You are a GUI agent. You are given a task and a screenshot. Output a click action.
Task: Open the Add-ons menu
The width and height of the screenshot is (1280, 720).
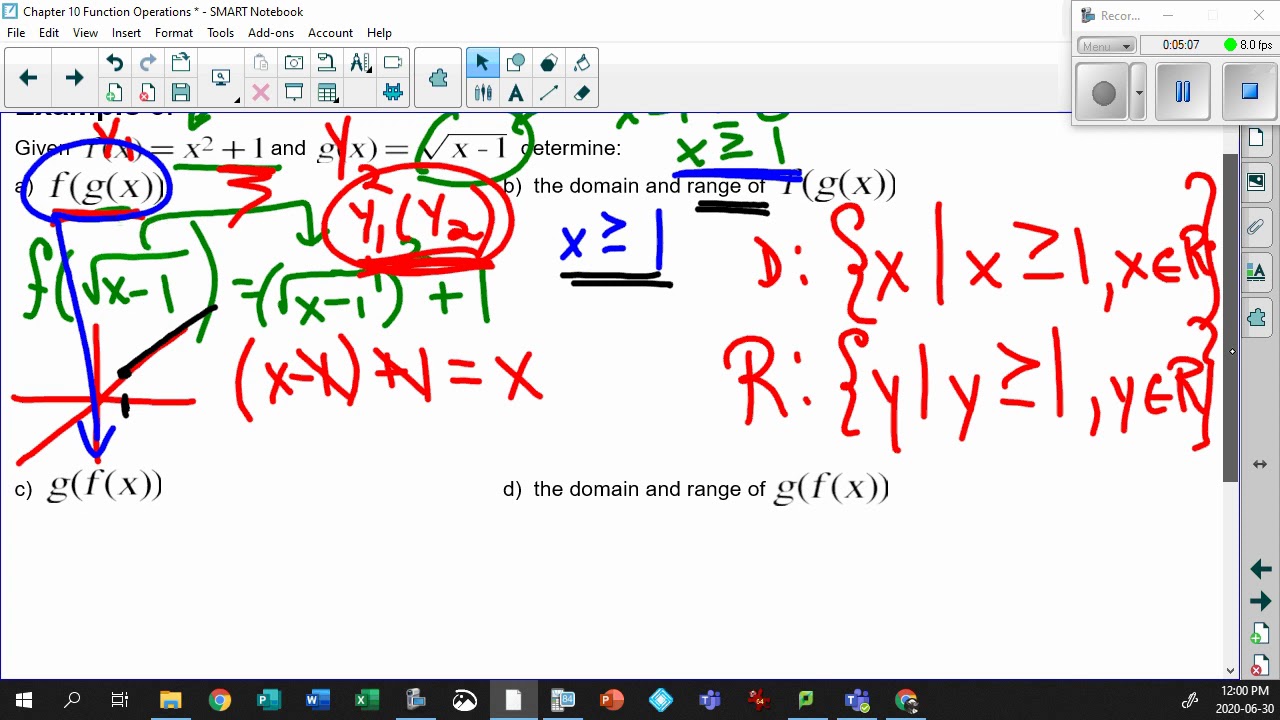[x=271, y=33]
